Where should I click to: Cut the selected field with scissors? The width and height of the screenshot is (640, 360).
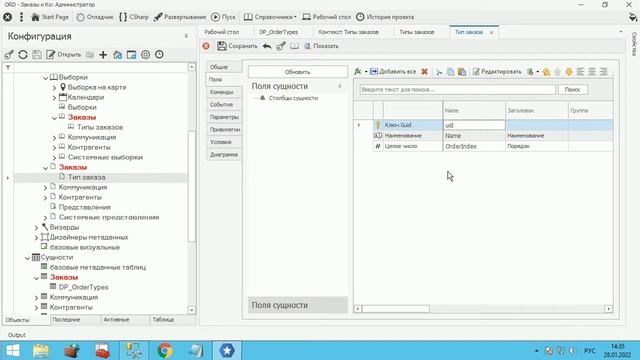[x=439, y=72]
